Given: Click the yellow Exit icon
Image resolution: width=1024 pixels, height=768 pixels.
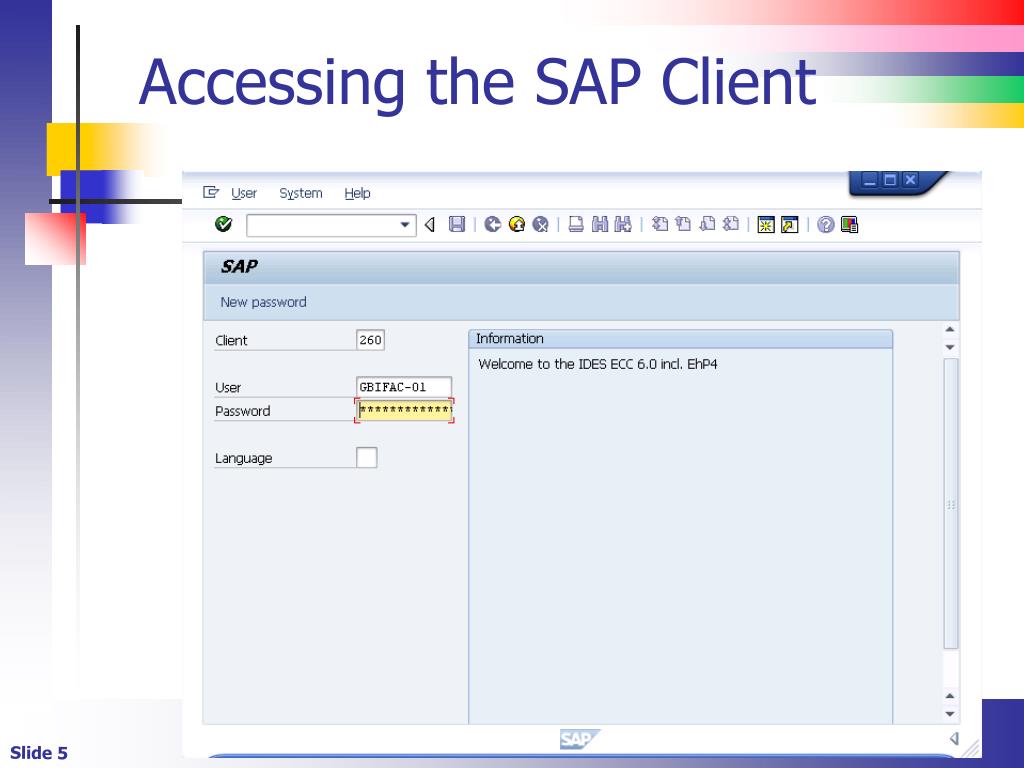Looking at the screenshot, I should click(517, 224).
